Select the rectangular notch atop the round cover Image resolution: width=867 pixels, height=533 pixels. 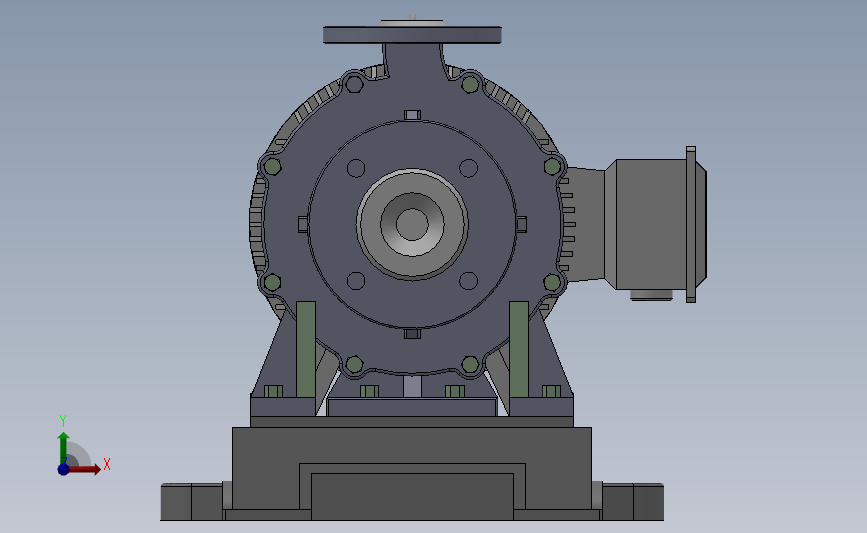click(x=412, y=115)
